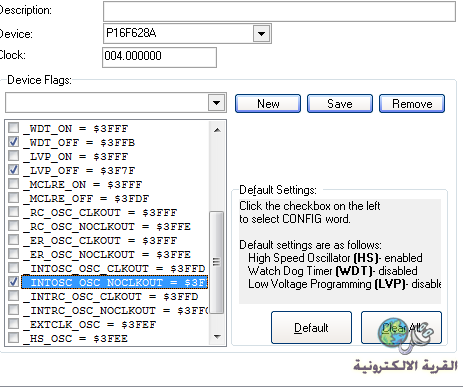
Task: Select the _MCLRE_OFF = $3FDF row text
Action: pos(86,198)
